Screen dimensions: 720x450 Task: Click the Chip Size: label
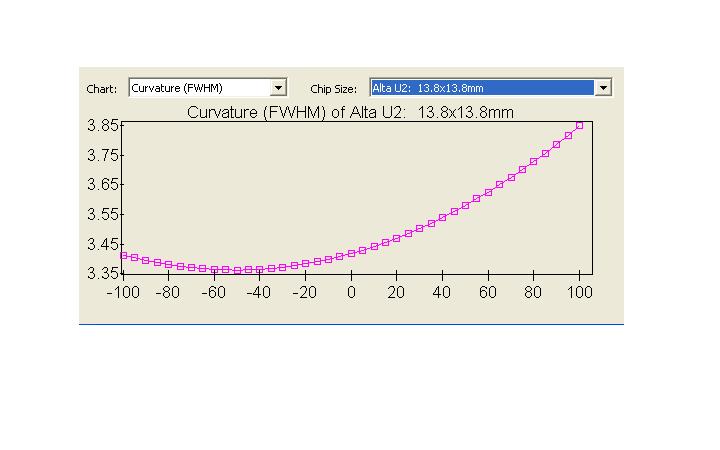(x=333, y=89)
